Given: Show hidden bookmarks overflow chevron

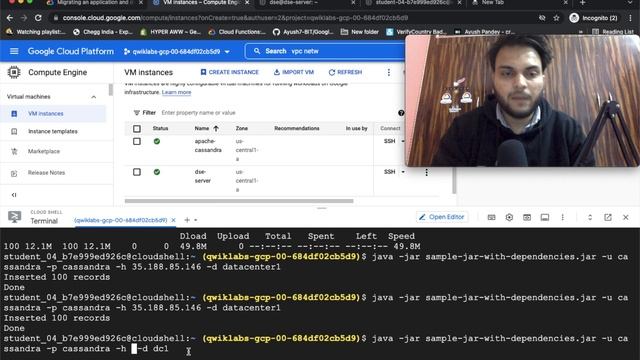Looking at the screenshot, I should [x=581, y=32].
